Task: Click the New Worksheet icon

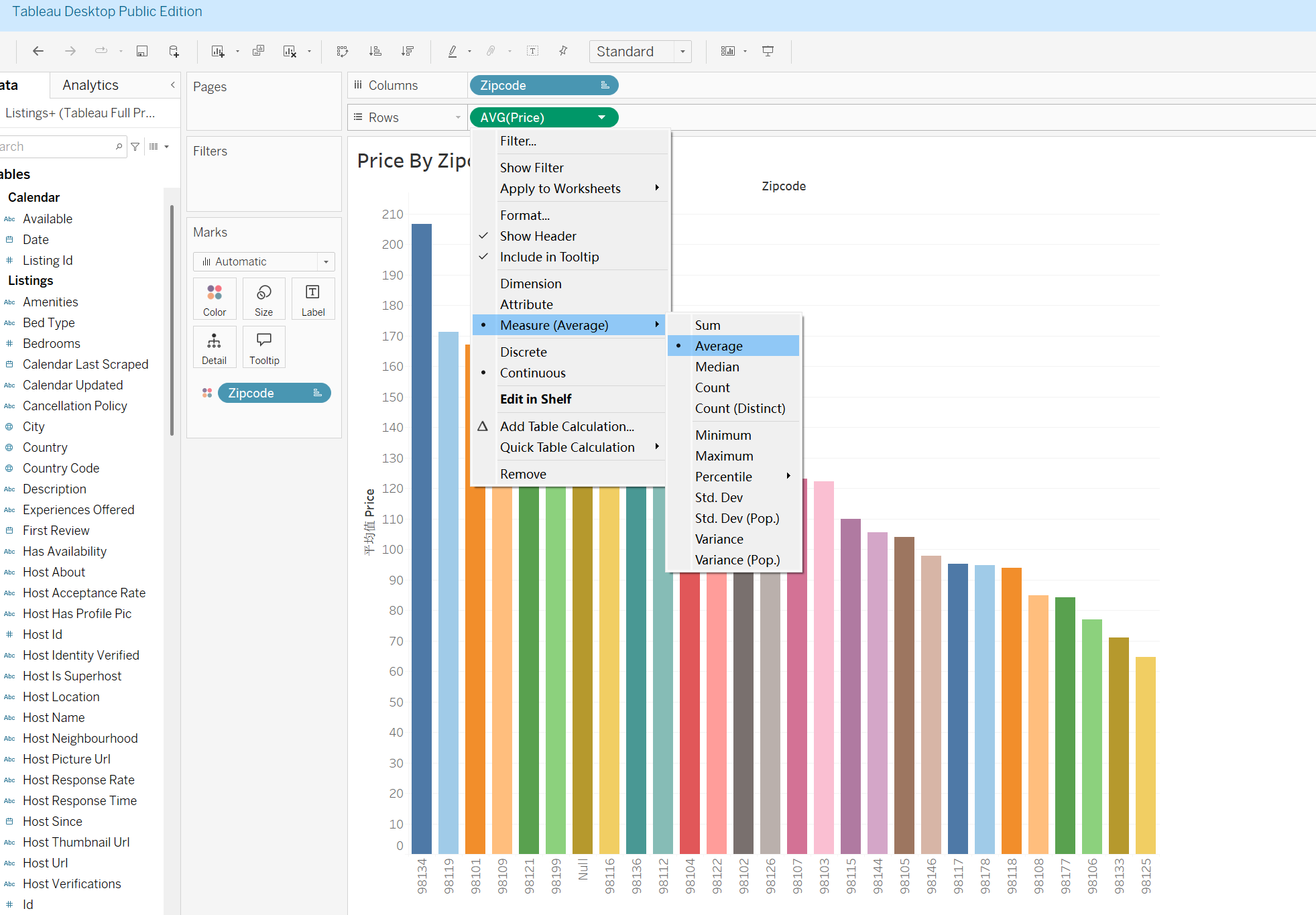Action: [218, 51]
